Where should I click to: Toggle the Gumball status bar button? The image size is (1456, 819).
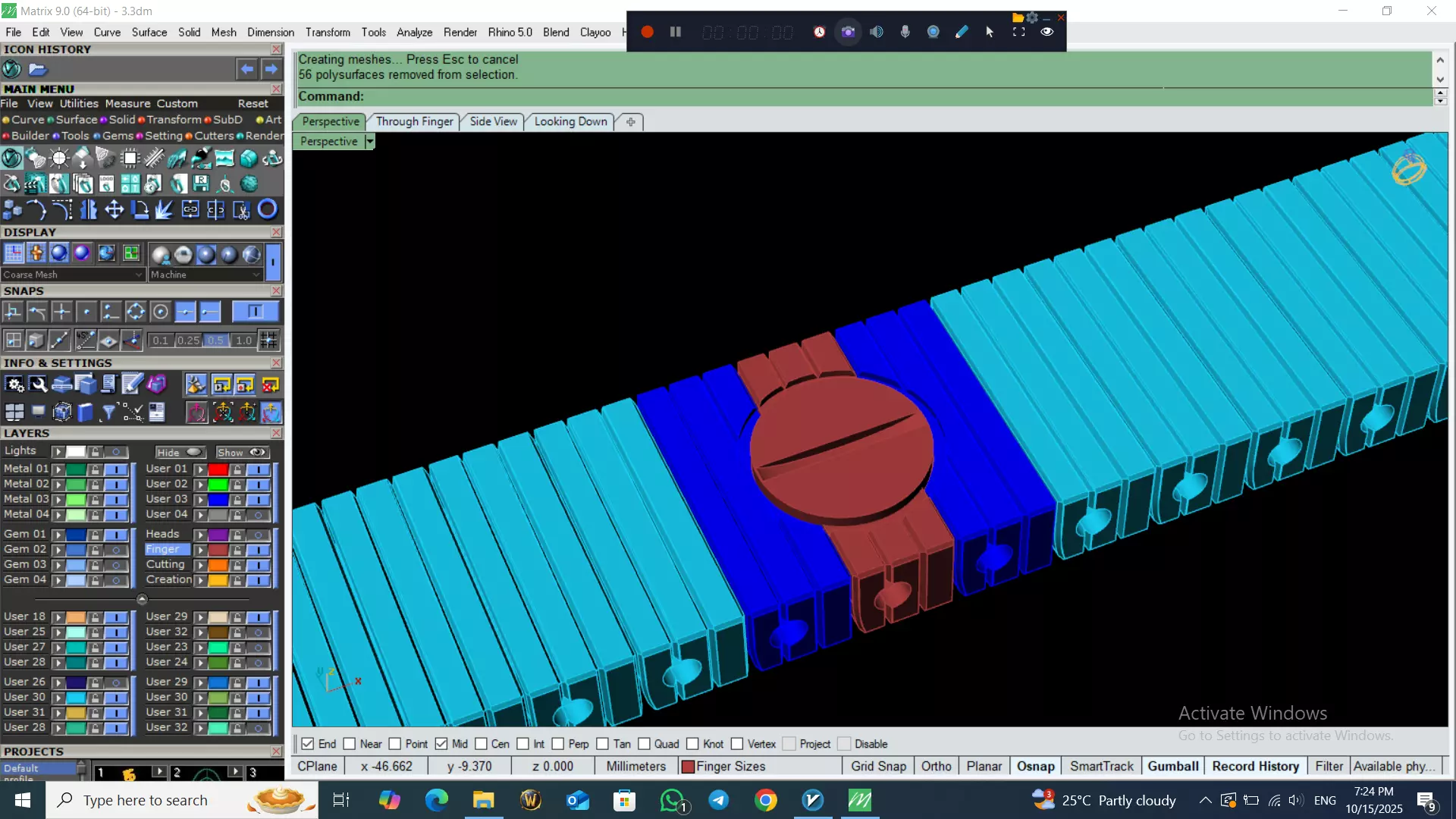[1172, 766]
